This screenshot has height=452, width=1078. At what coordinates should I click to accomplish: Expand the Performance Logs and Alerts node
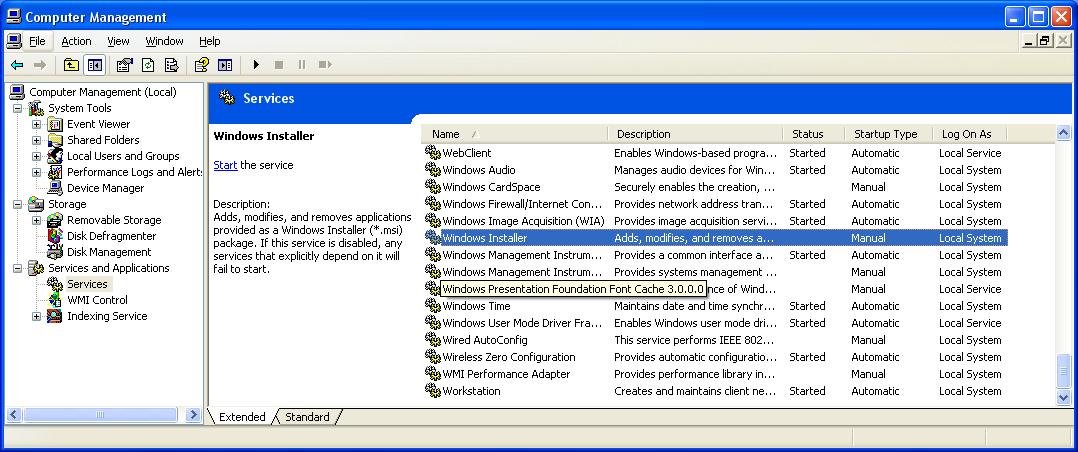(x=36, y=172)
